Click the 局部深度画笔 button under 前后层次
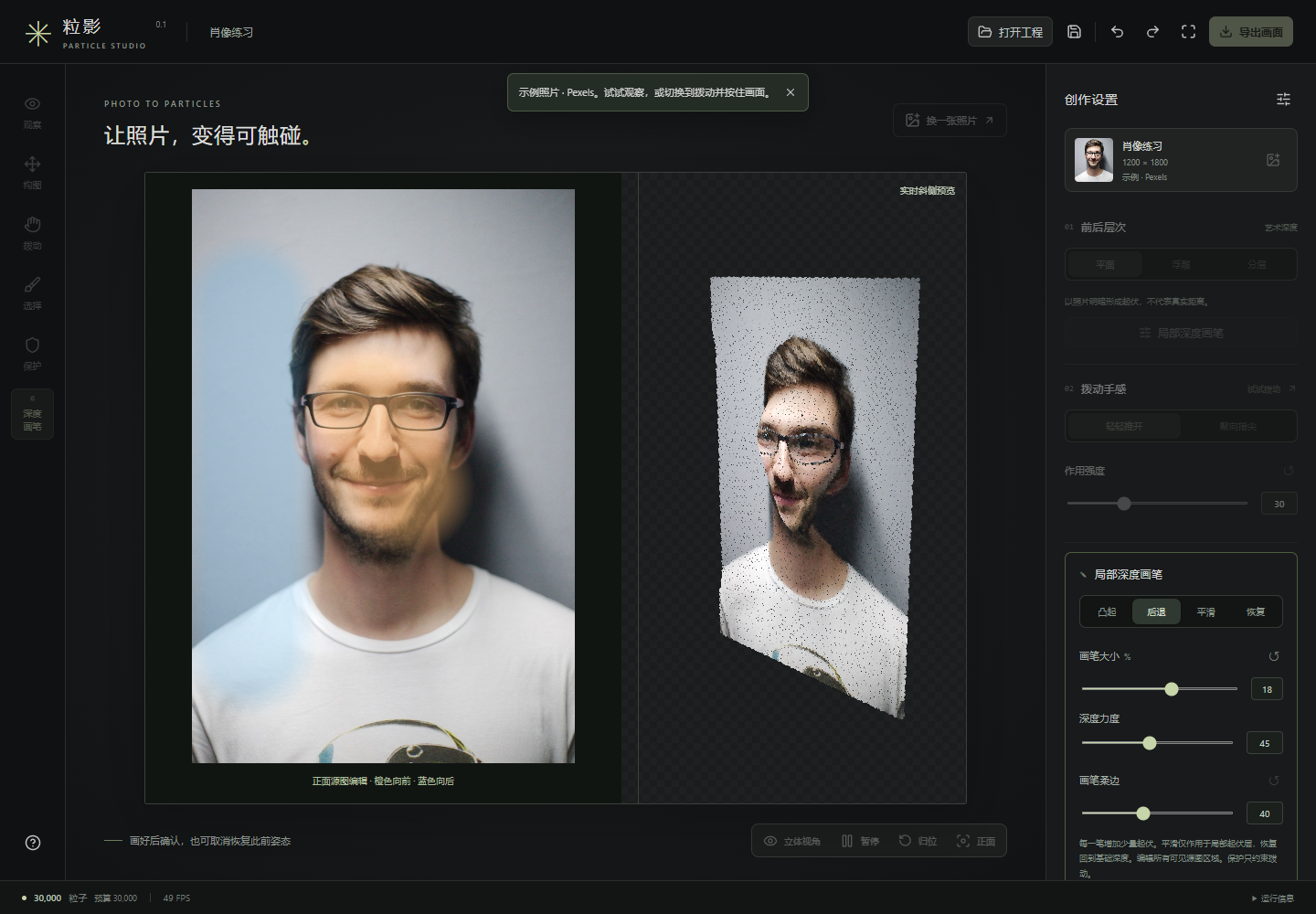This screenshot has height=914, width=1316. point(1181,333)
